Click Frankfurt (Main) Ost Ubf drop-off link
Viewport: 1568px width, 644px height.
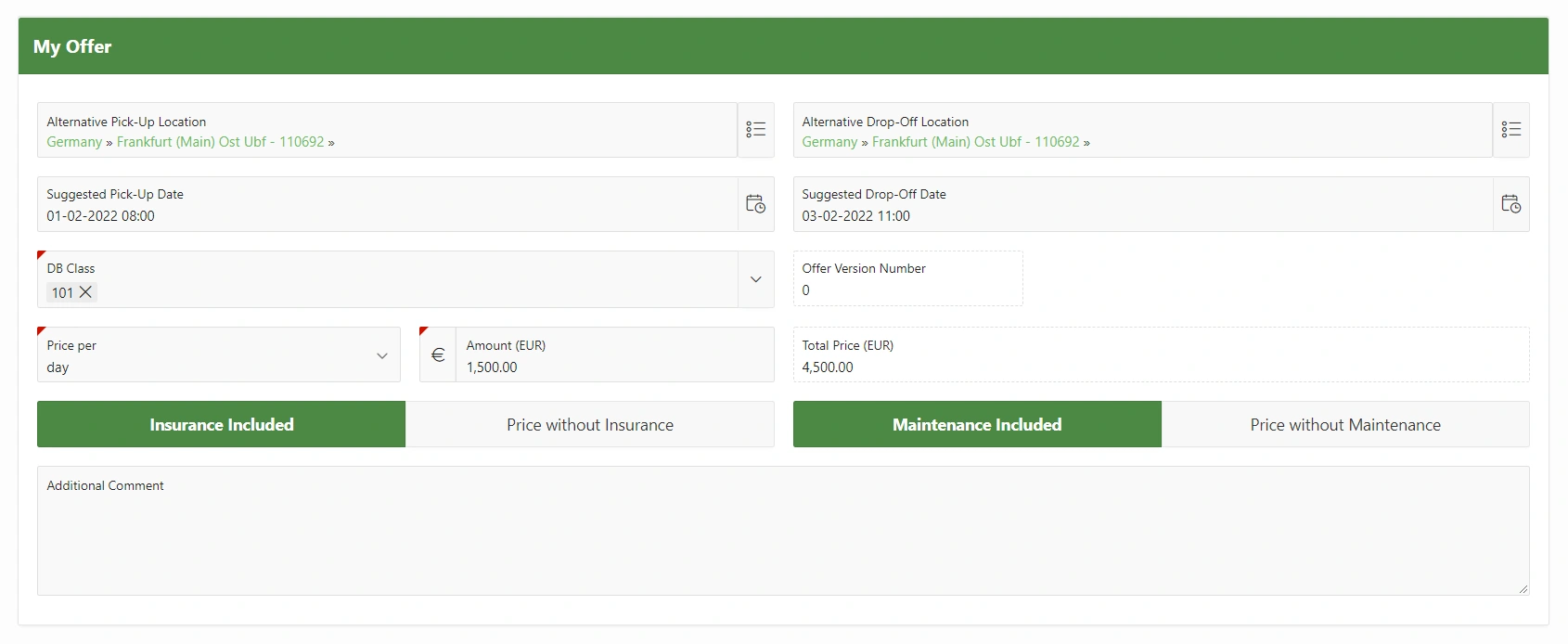pos(975,142)
